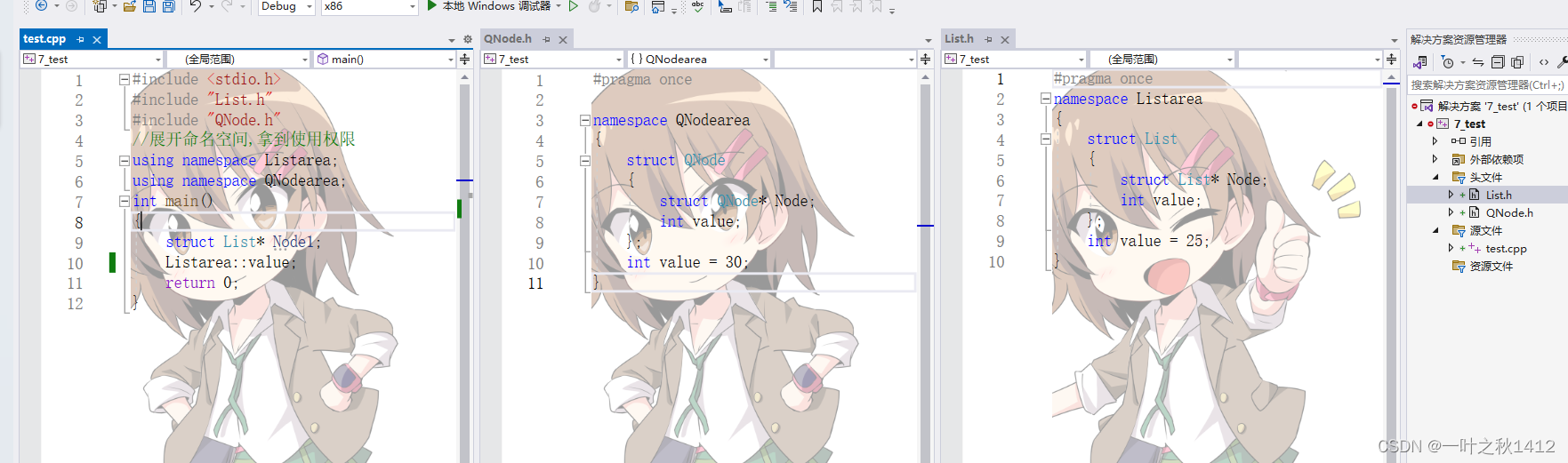This screenshot has height=463, width=1568.
Task: Undo the last edit with the undo icon
Action: pos(196,6)
